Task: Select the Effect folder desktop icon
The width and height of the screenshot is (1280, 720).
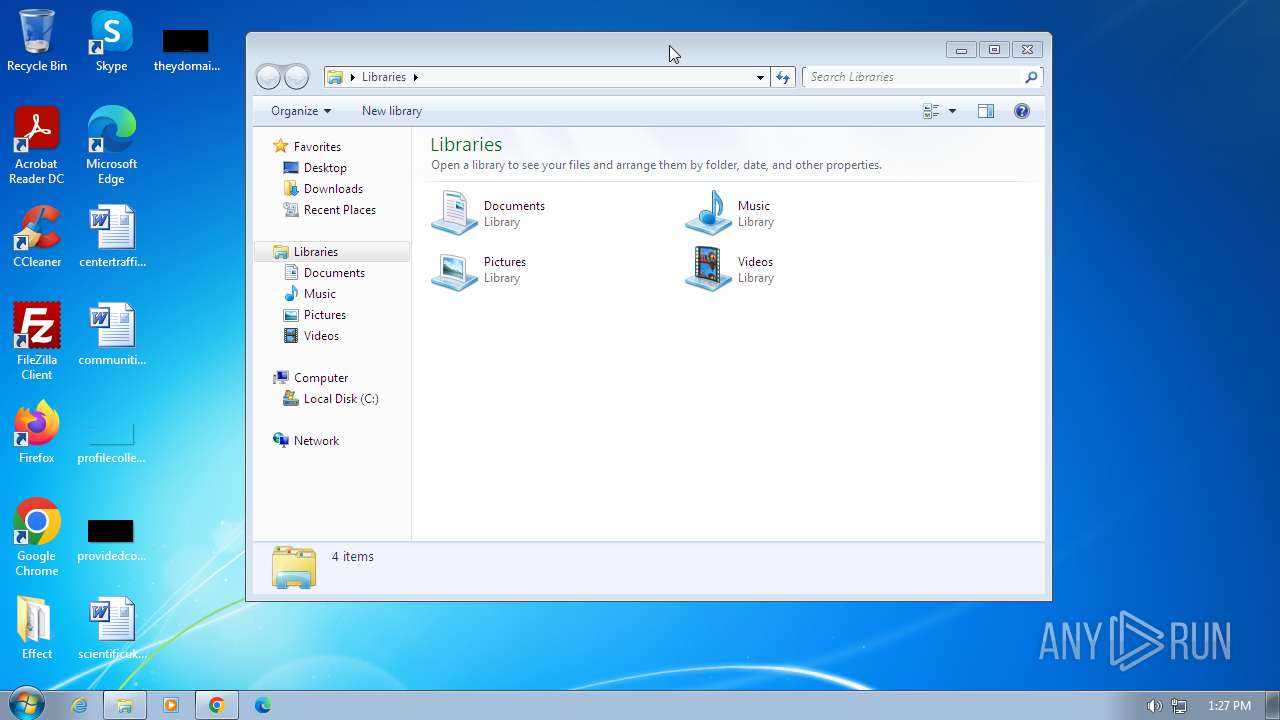Action: 37,629
